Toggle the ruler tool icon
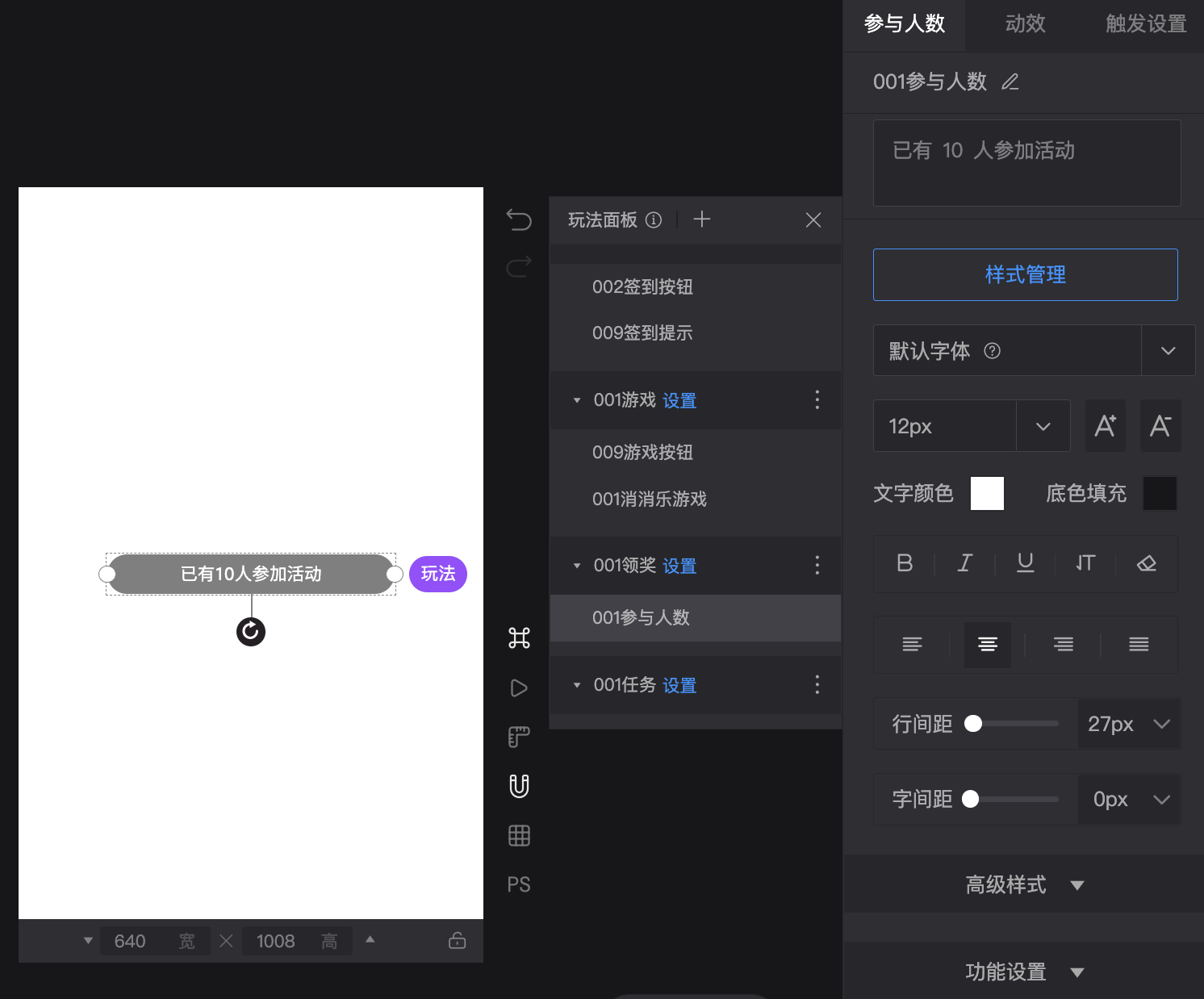Screen dimensions: 1204x999 click(519, 737)
